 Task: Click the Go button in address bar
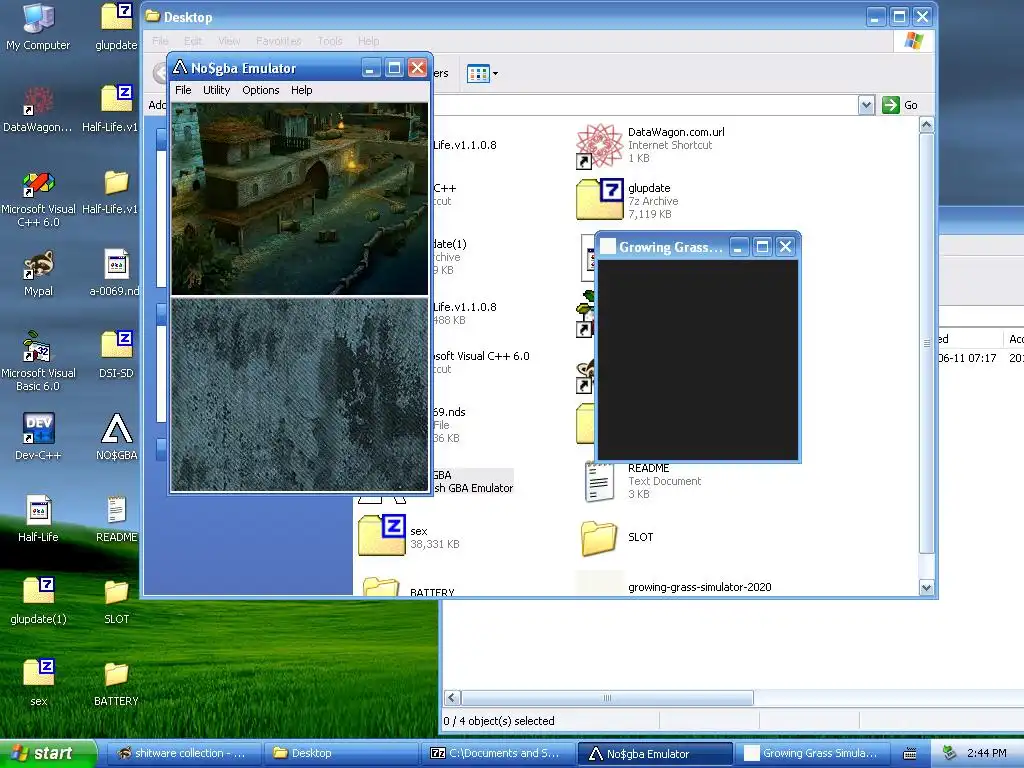pyautogui.click(x=900, y=105)
